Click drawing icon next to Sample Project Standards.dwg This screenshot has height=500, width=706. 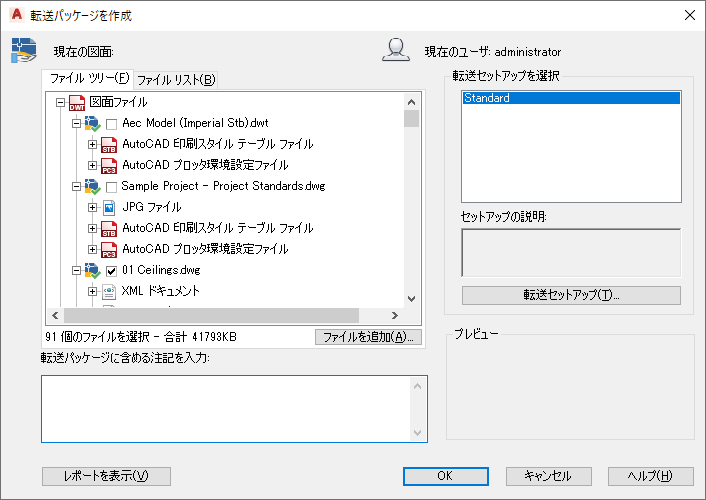[92, 186]
